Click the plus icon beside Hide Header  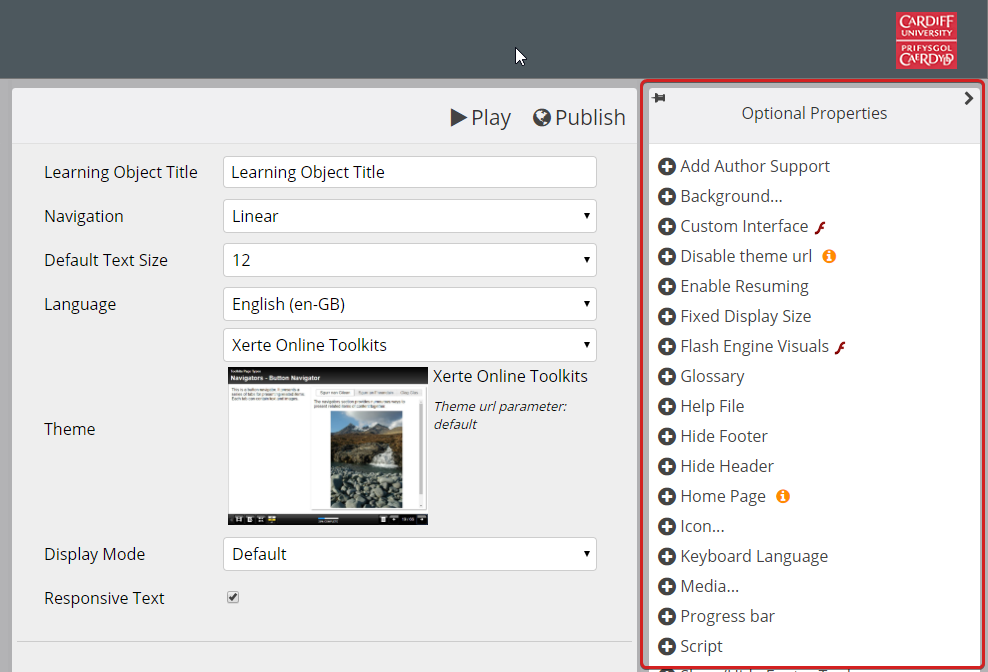click(x=667, y=466)
